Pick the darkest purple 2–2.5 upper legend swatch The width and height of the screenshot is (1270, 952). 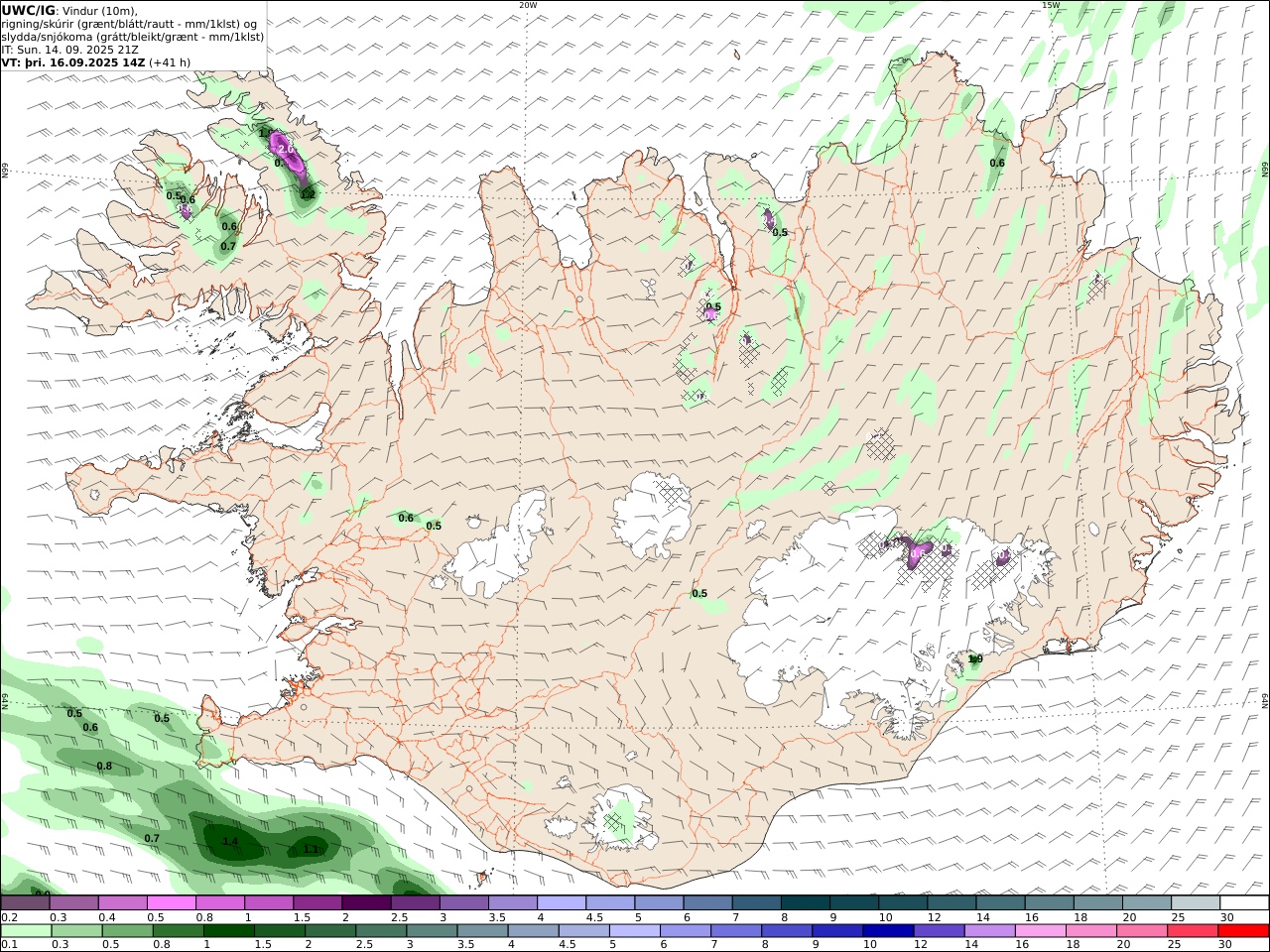366,903
